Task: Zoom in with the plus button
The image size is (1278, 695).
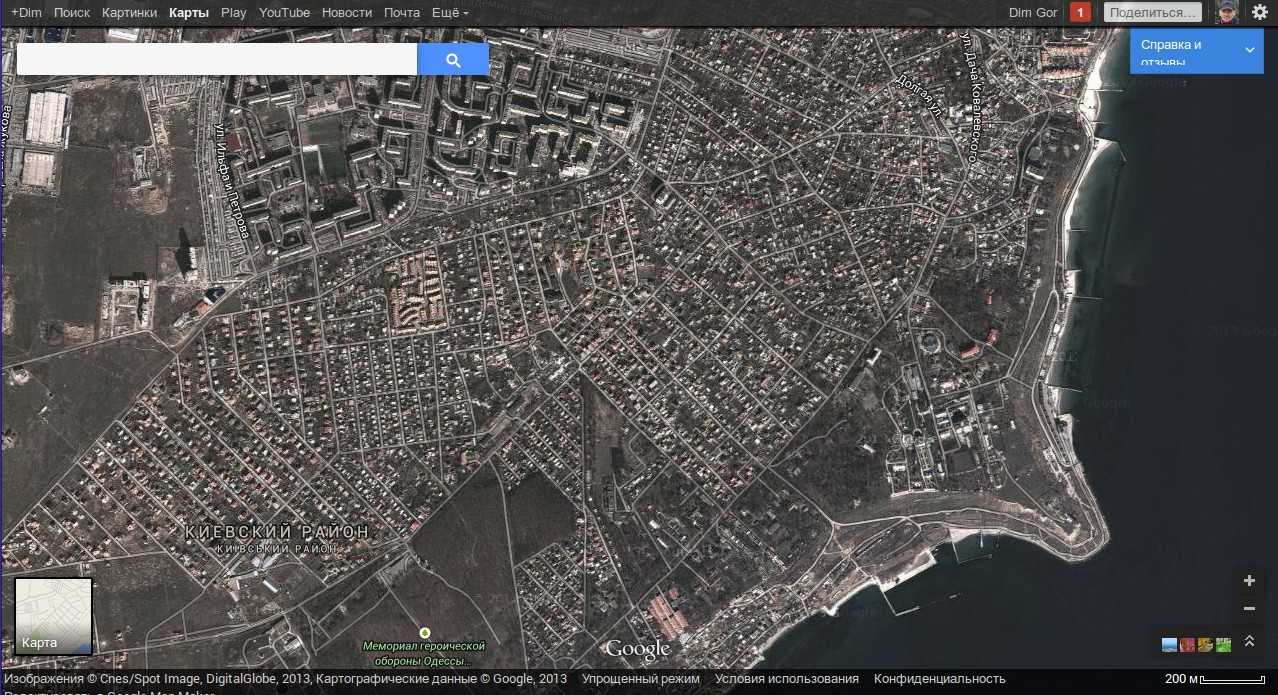Action: (1249, 581)
